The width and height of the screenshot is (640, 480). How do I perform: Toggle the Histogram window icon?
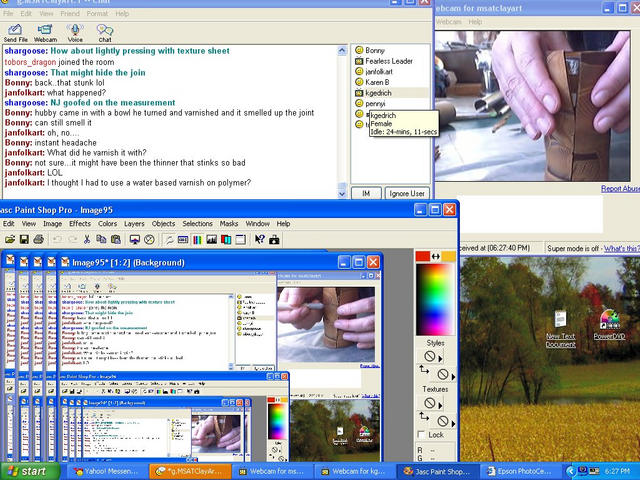point(211,240)
